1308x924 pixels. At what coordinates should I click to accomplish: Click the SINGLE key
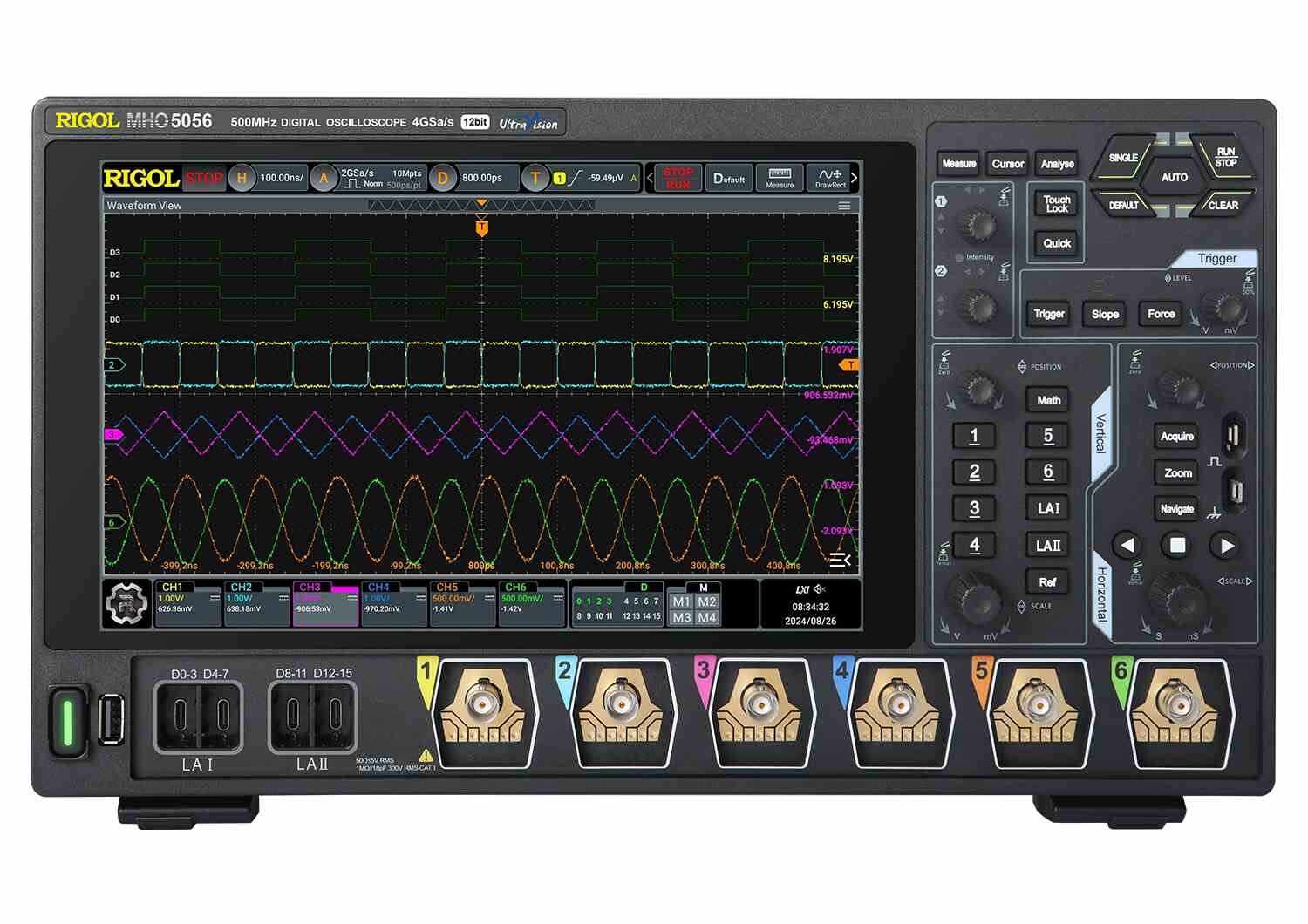click(x=1123, y=158)
